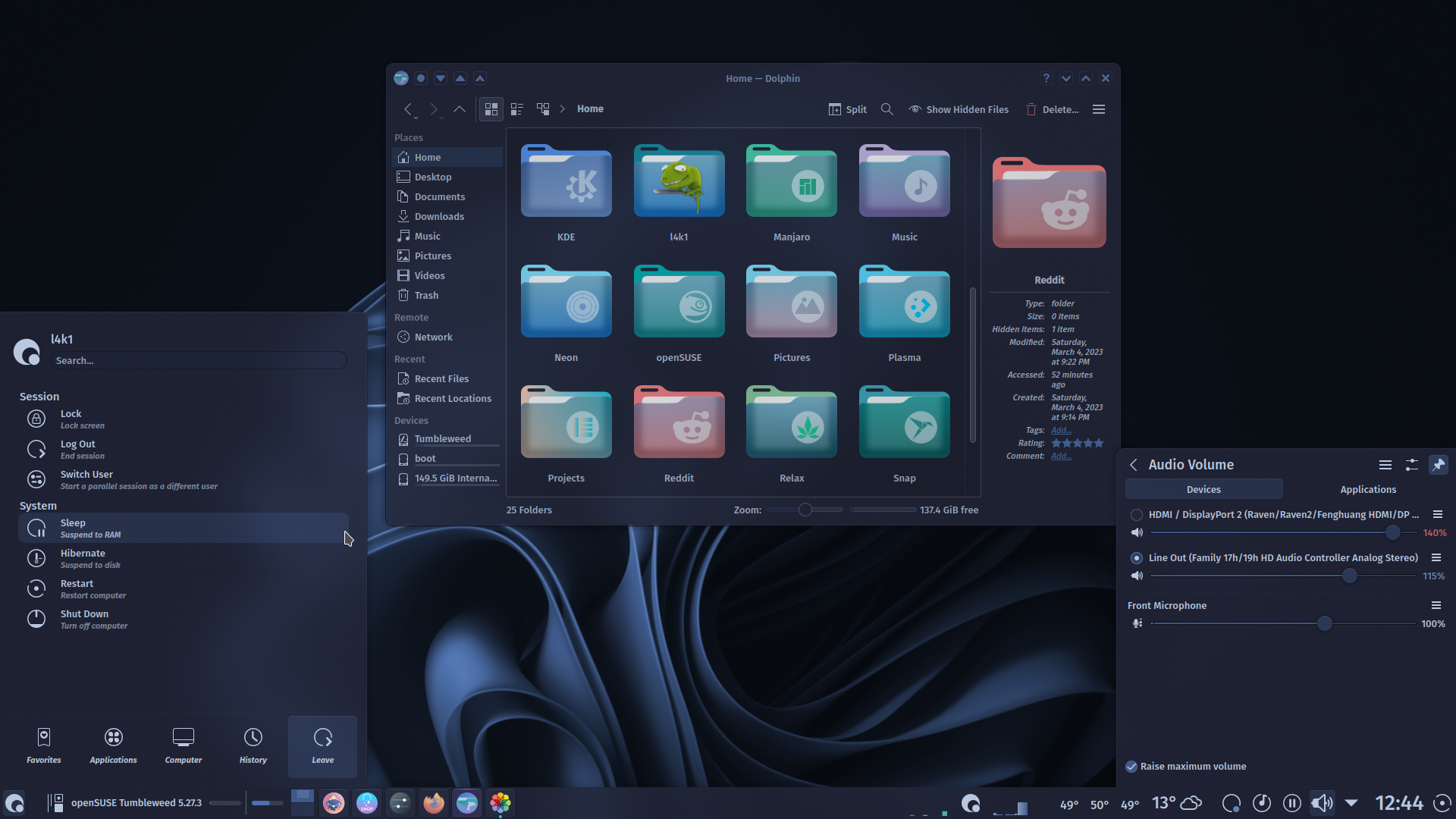Open the l4k1 folder with chameleon
1456x819 pixels.
pyautogui.click(x=679, y=193)
